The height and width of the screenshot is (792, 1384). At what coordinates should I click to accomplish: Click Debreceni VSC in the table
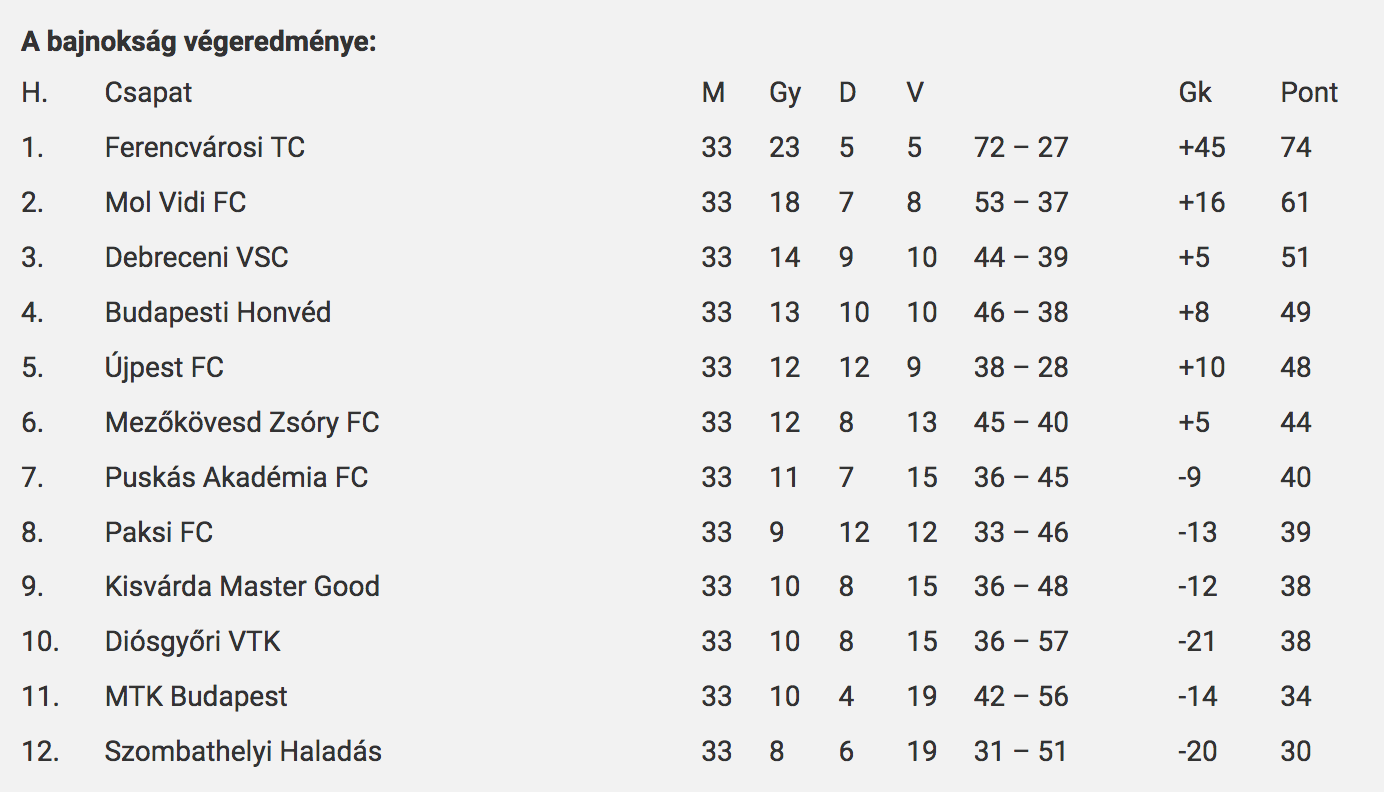pos(196,258)
